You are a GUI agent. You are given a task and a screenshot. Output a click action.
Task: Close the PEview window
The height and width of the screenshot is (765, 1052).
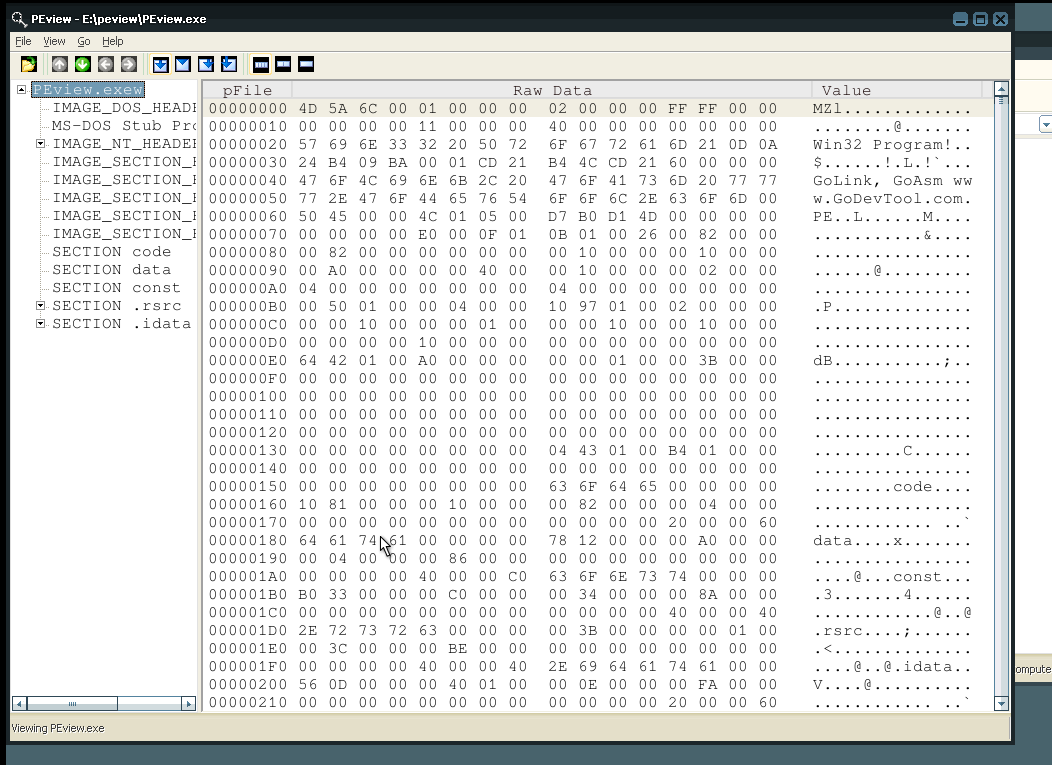(1000, 19)
